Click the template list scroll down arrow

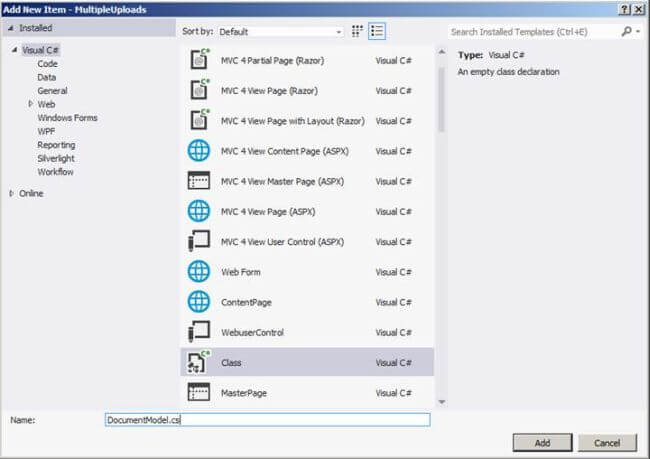tap(441, 402)
